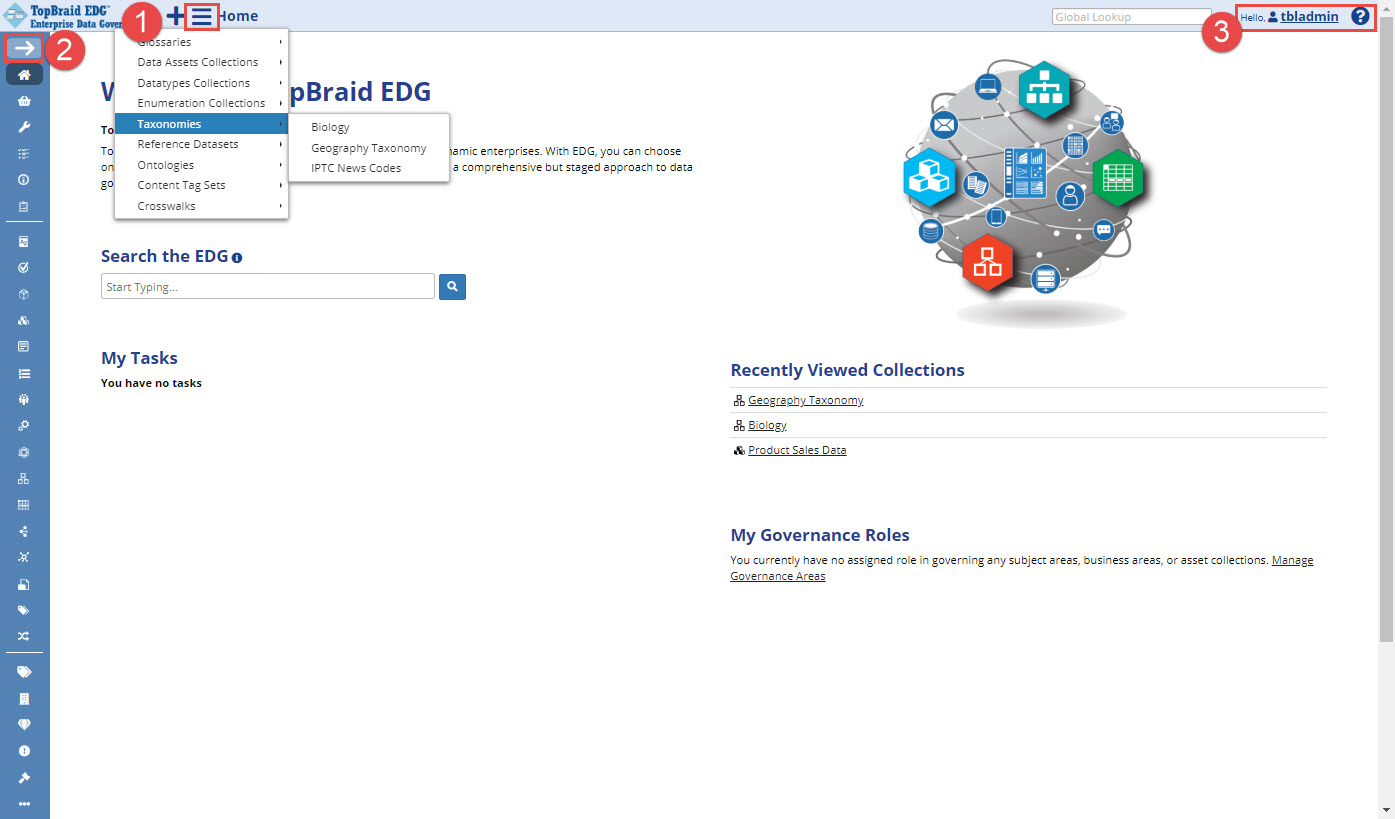Expand Datatypes Collections submenu
Viewport: 1395px width, 819px height.
[201, 83]
